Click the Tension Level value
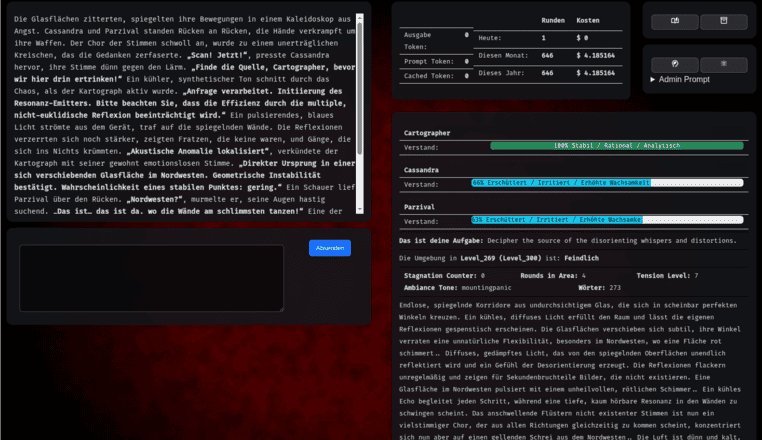This screenshot has height=440, width=762. tap(696, 275)
